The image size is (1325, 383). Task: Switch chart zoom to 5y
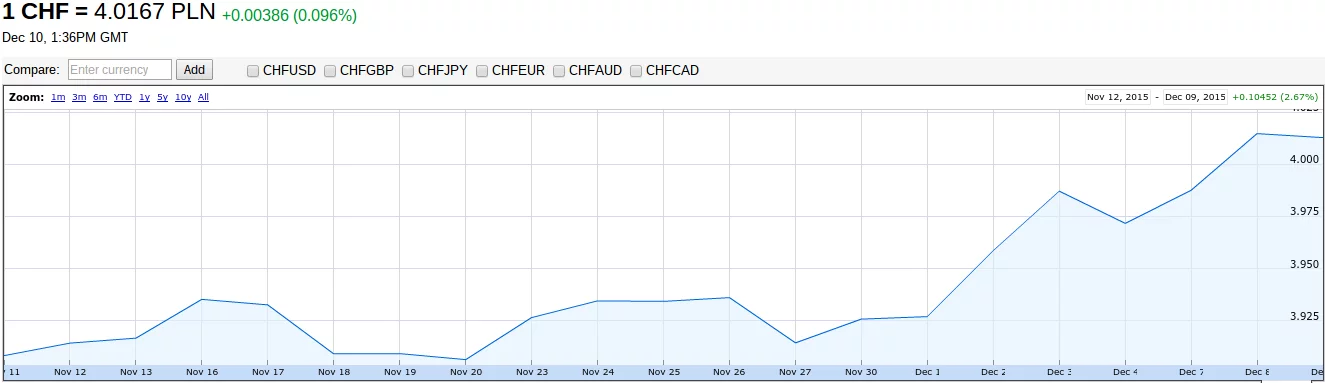click(162, 97)
